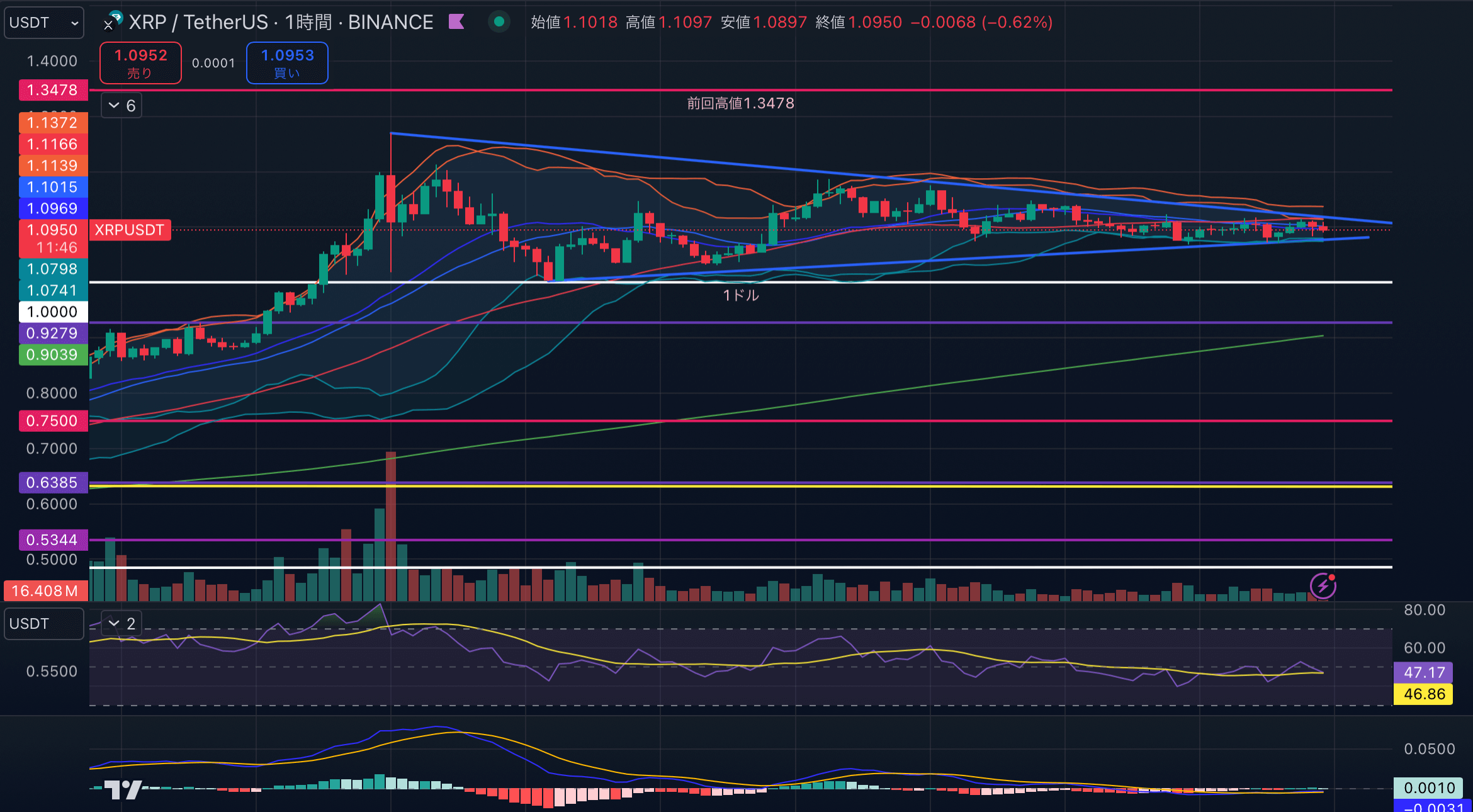Screen dimensions: 1473x812
Task: Click the red sell button 1.0952
Action: (x=140, y=63)
